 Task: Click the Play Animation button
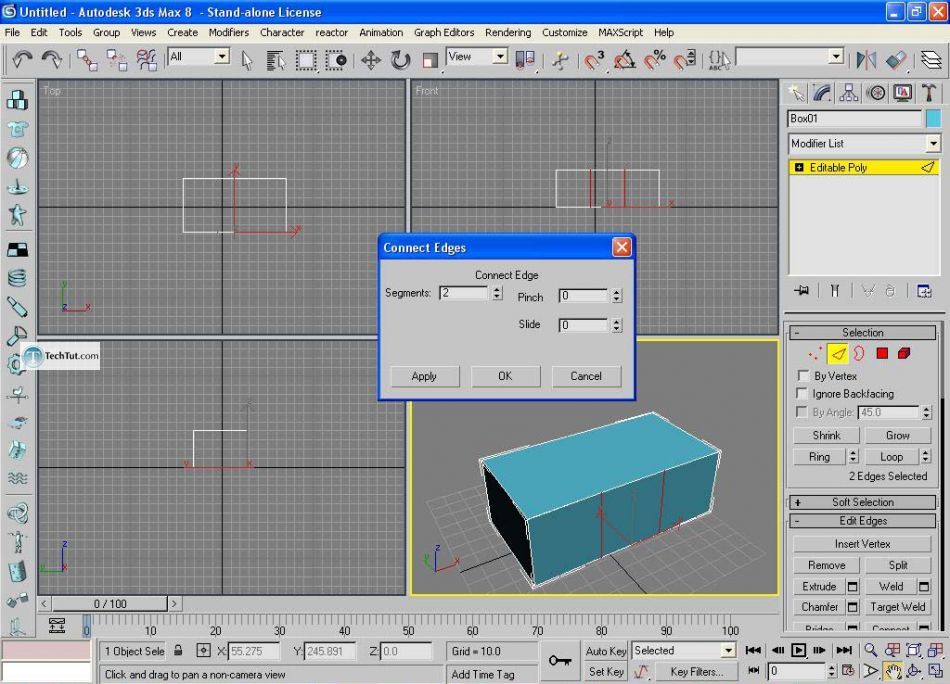tap(798, 651)
